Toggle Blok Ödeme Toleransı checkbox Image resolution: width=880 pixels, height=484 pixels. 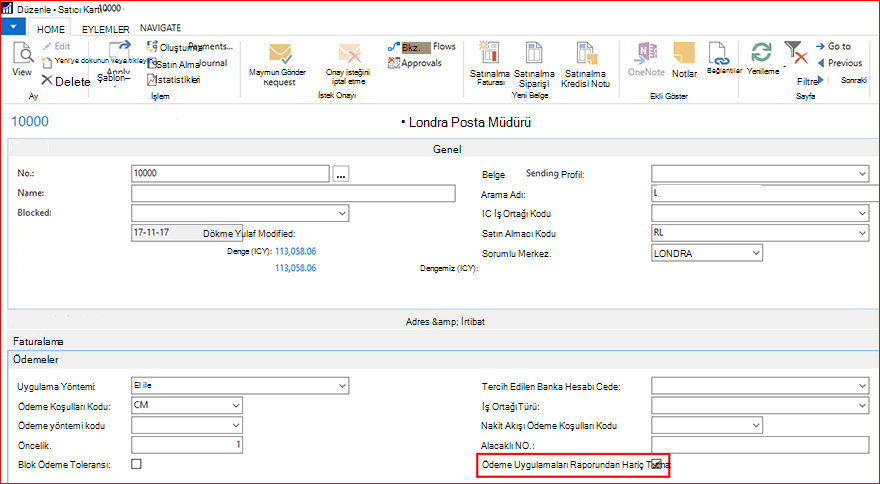click(x=136, y=464)
